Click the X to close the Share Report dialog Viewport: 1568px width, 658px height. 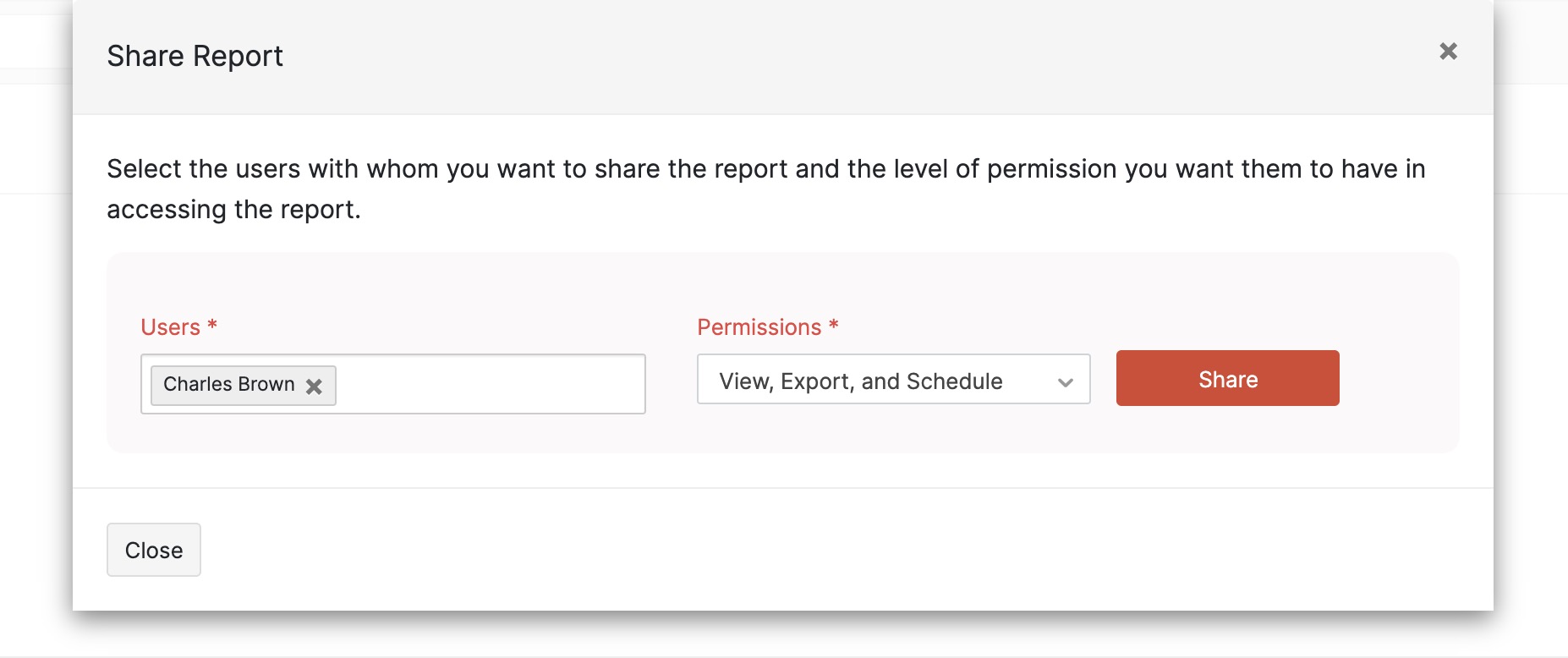click(x=1449, y=52)
